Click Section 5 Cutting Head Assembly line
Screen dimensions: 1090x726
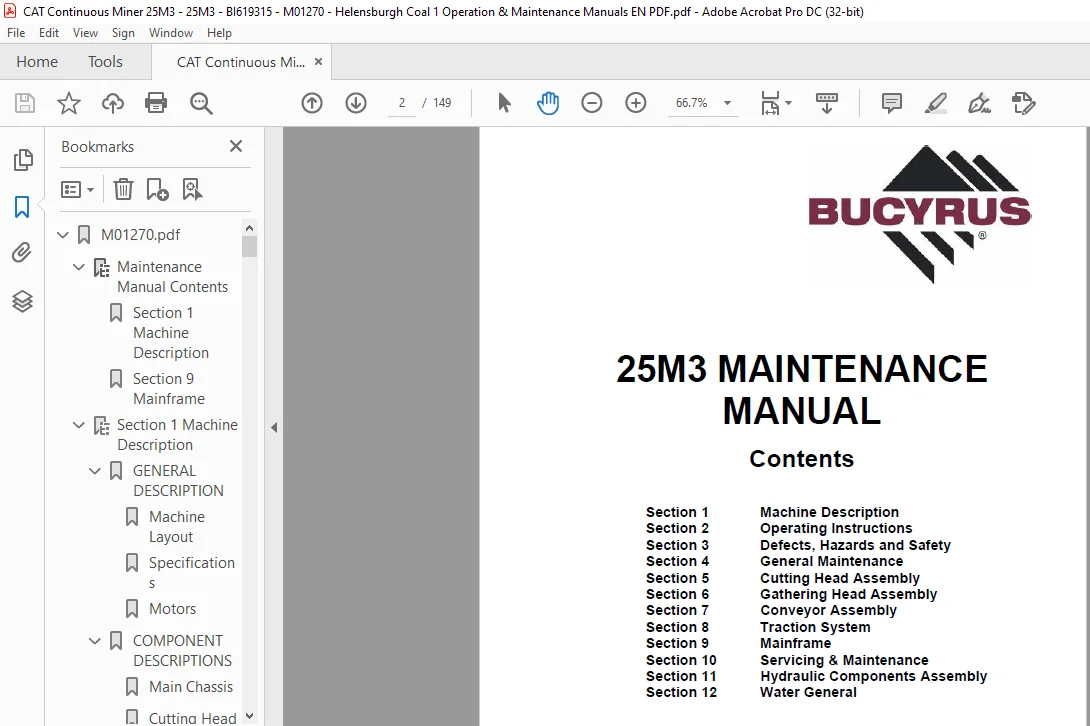coord(783,578)
